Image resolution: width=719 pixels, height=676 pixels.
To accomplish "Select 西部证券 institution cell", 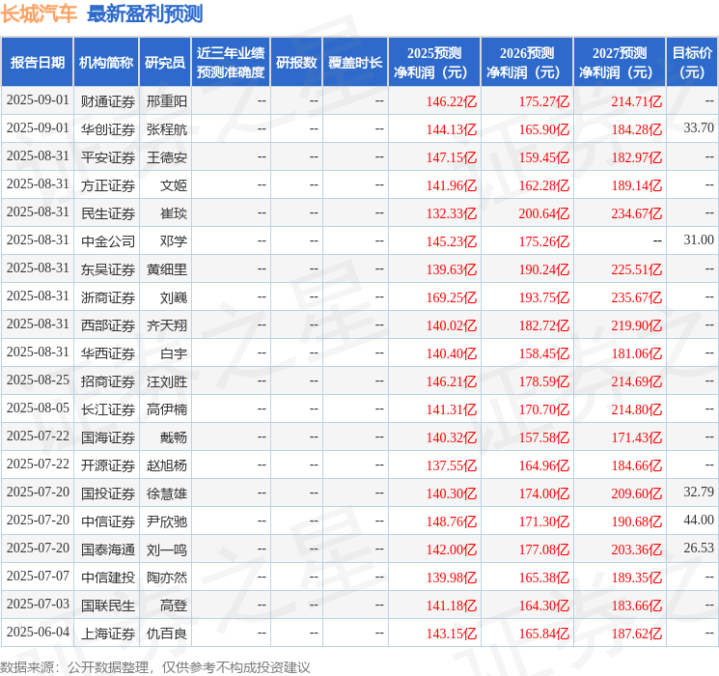I will pos(108,326).
